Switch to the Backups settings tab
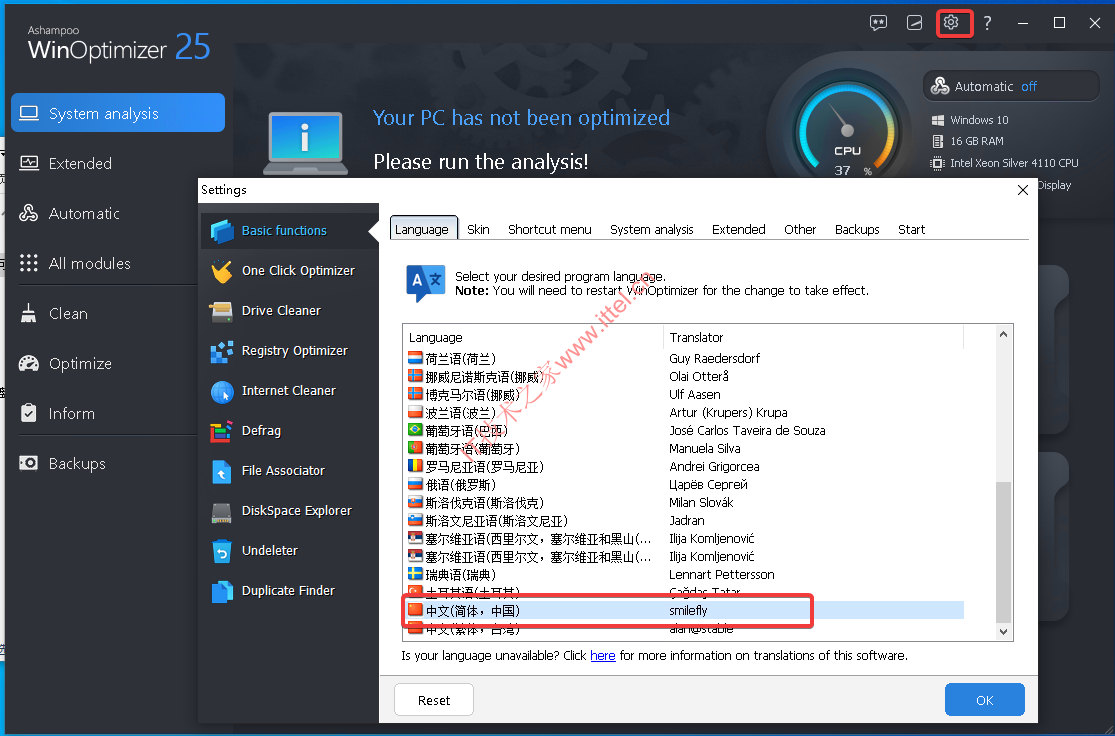 [x=857, y=229]
